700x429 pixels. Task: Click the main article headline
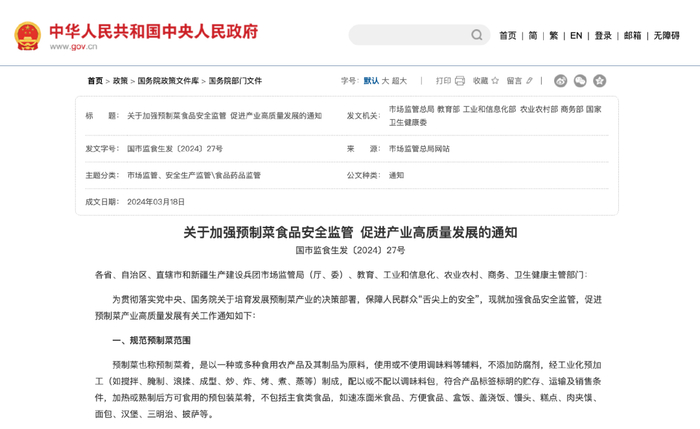click(x=350, y=233)
